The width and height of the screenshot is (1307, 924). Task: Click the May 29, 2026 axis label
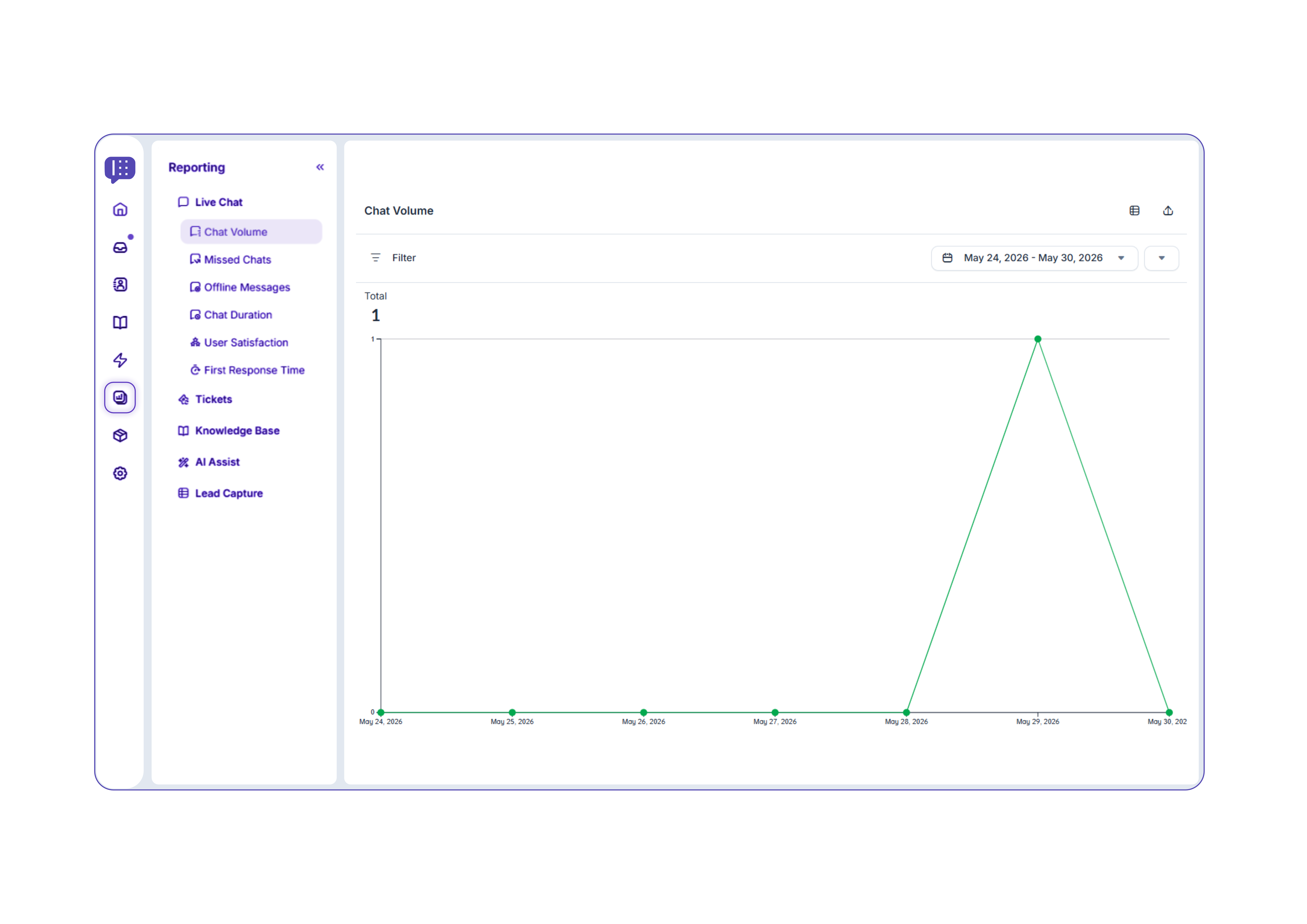1038,722
